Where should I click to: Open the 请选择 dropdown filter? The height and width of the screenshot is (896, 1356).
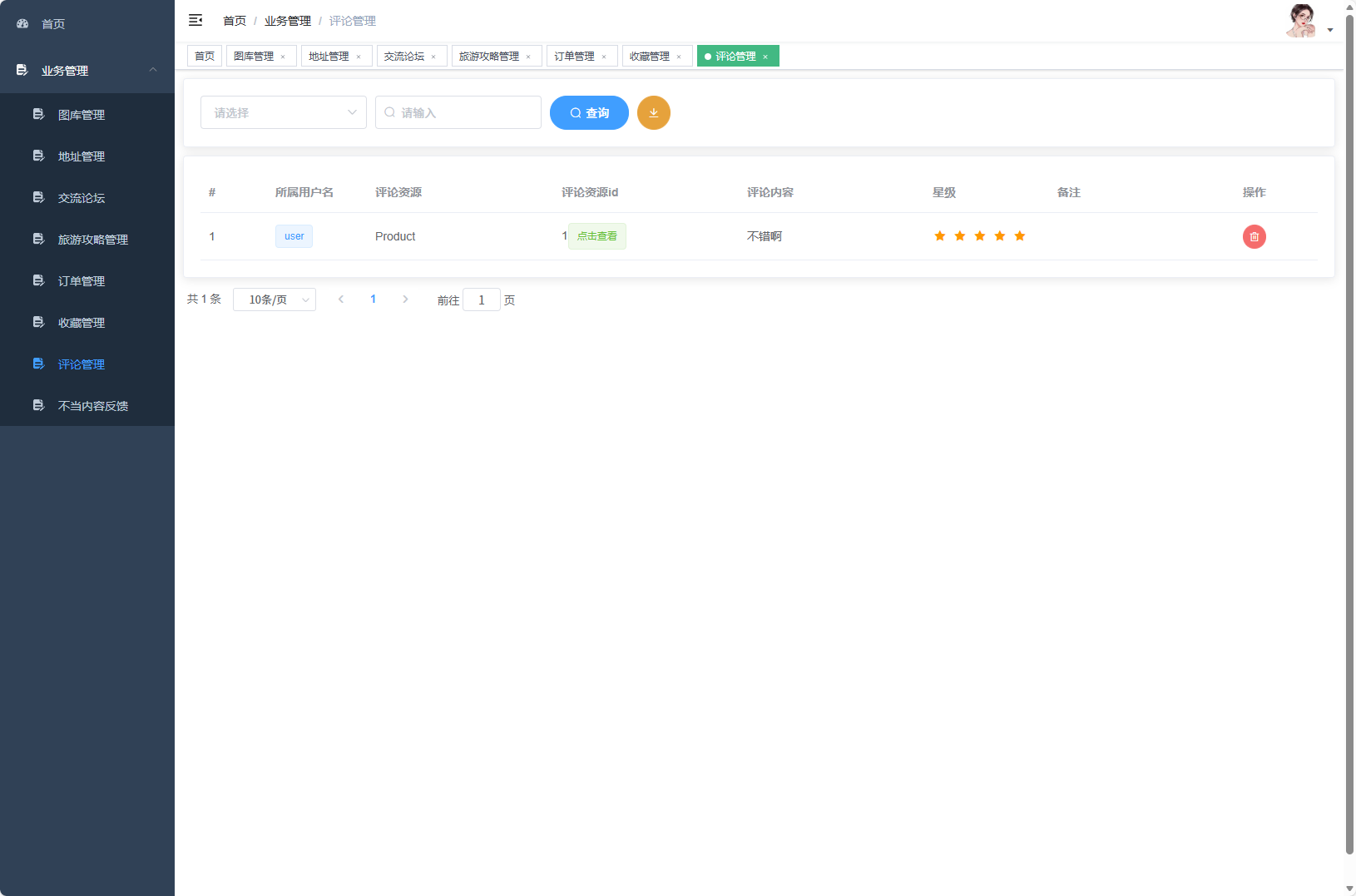283,112
